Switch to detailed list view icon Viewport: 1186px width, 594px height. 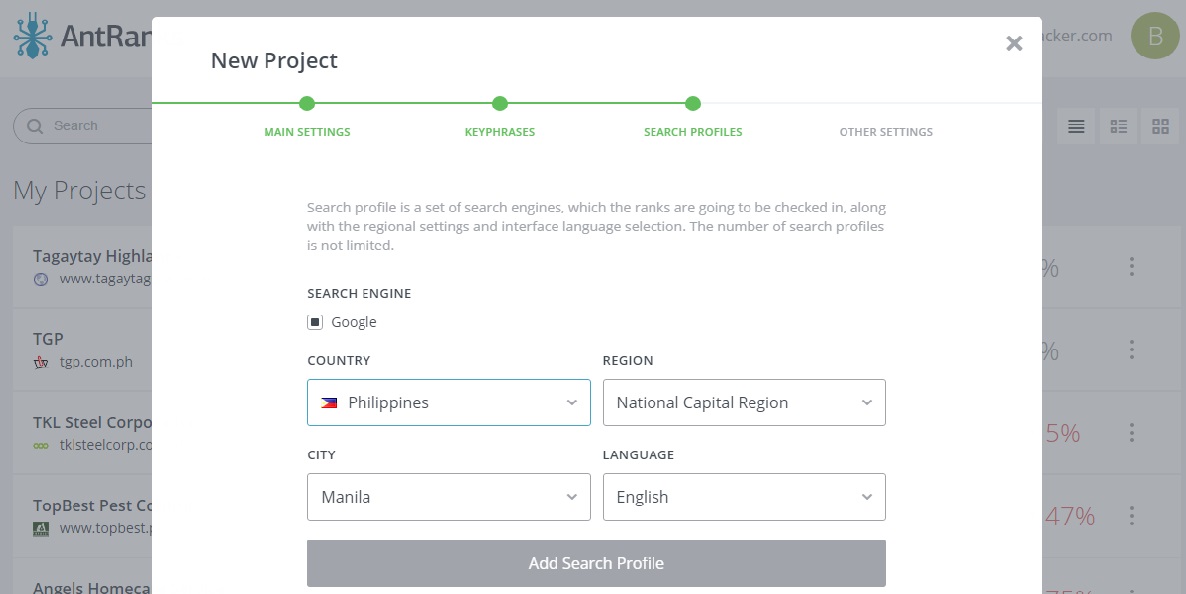[x=1119, y=127]
